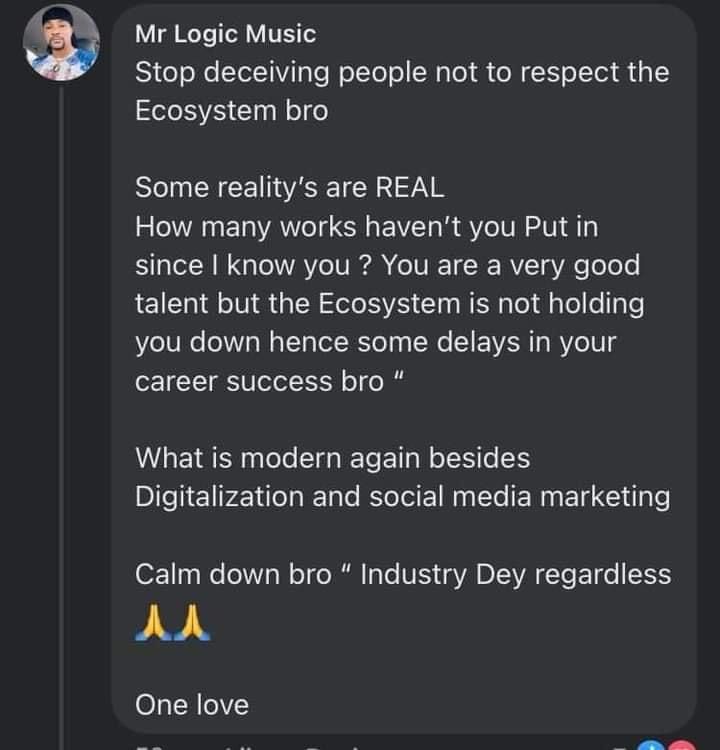
Task: Click the 'you down hence some delays' line
Action: click(x=376, y=343)
